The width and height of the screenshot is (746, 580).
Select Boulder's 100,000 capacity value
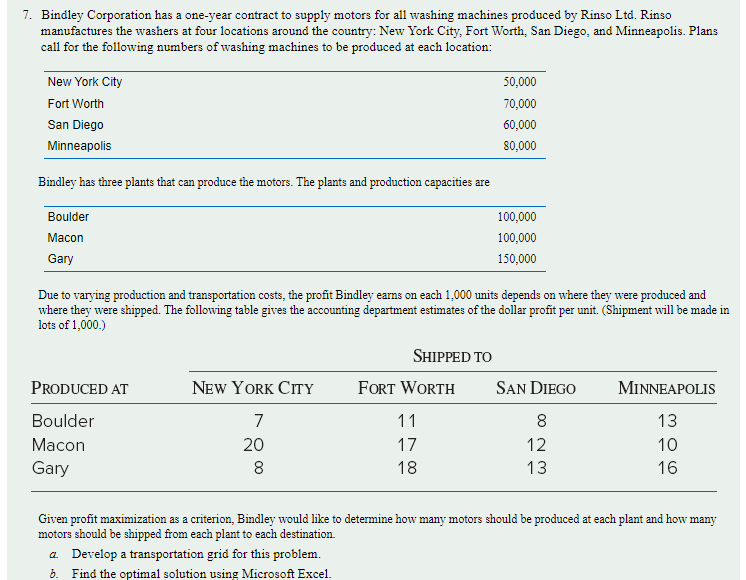click(517, 217)
